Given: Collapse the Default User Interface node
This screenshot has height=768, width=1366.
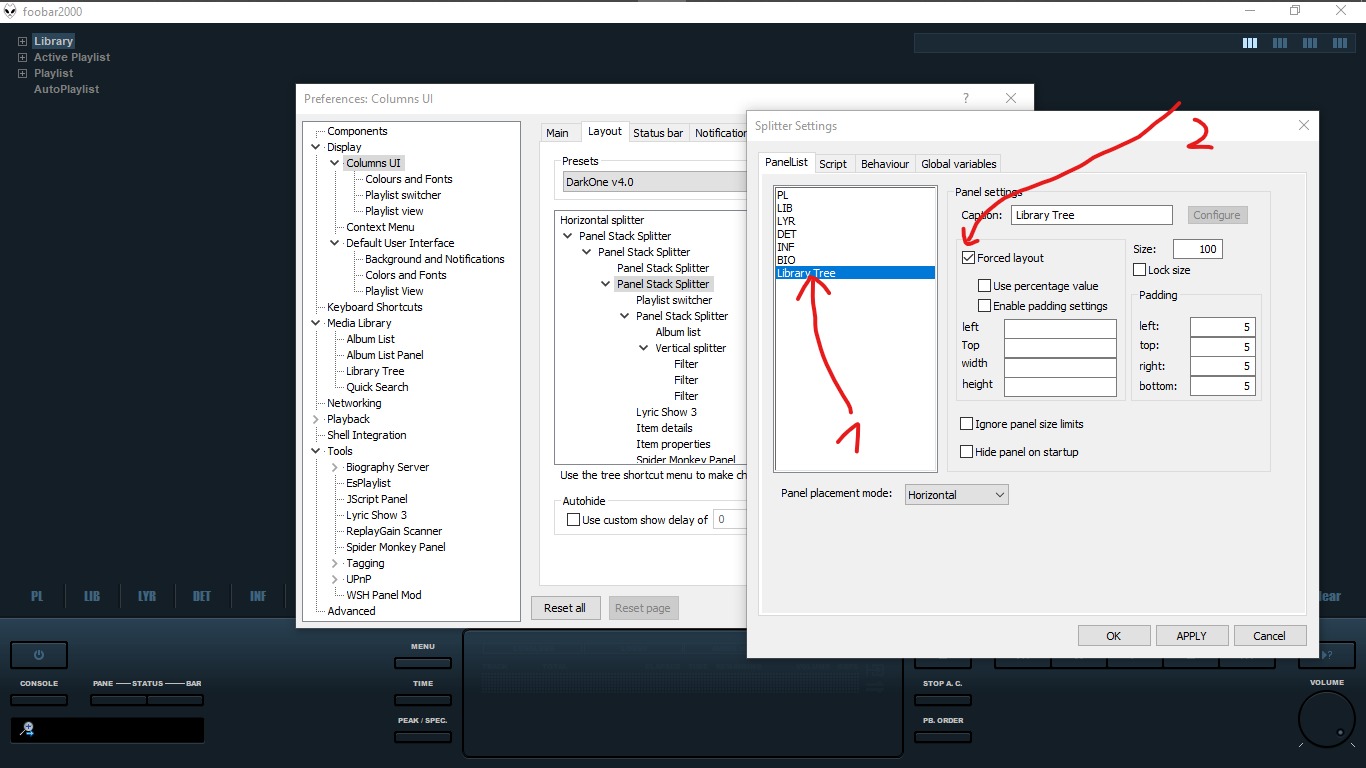Looking at the screenshot, I should (335, 243).
